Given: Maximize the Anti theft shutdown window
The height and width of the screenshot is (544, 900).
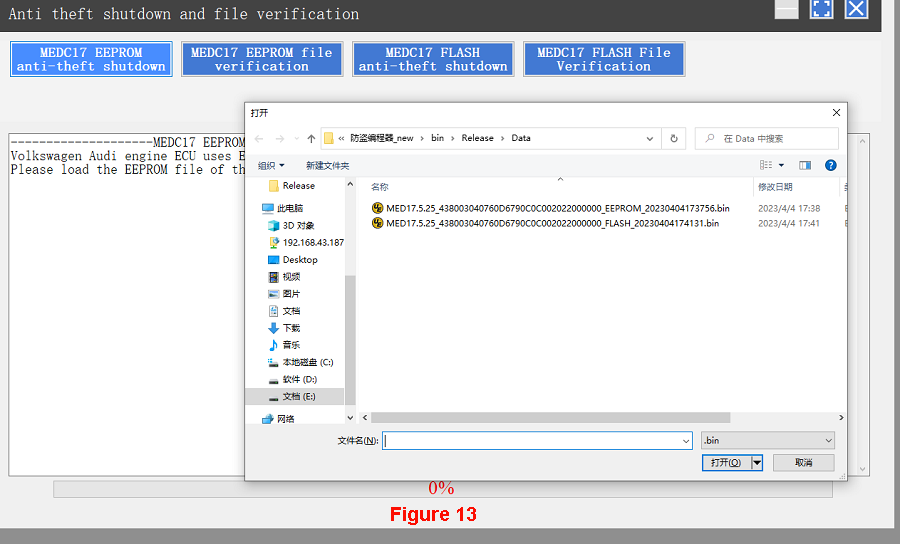Looking at the screenshot, I should point(821,9).
